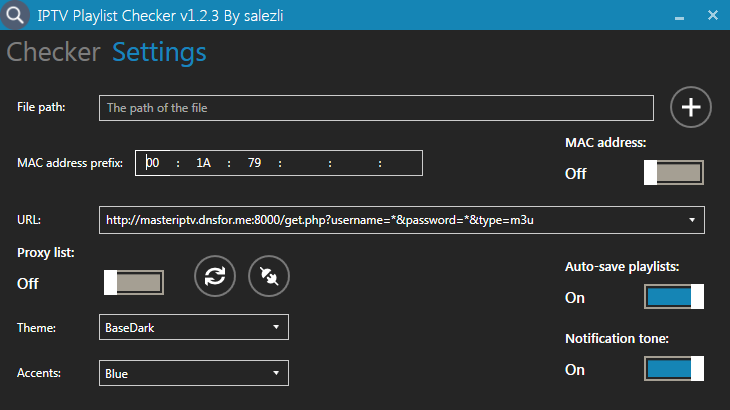This screenshot has height=410, width=730.
Task: Enable the MAC address toggle
Action: pos(674,173)
